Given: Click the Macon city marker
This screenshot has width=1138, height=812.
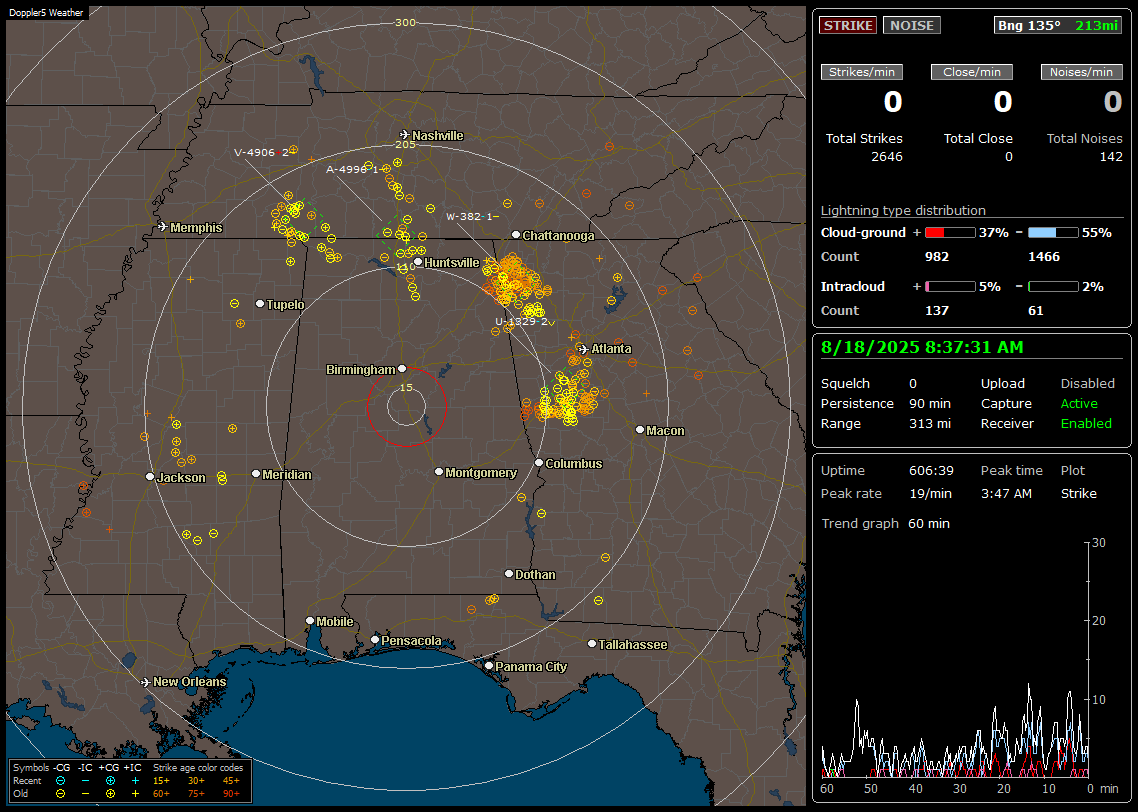Looking at the screenshot, I should coord(639,430).
